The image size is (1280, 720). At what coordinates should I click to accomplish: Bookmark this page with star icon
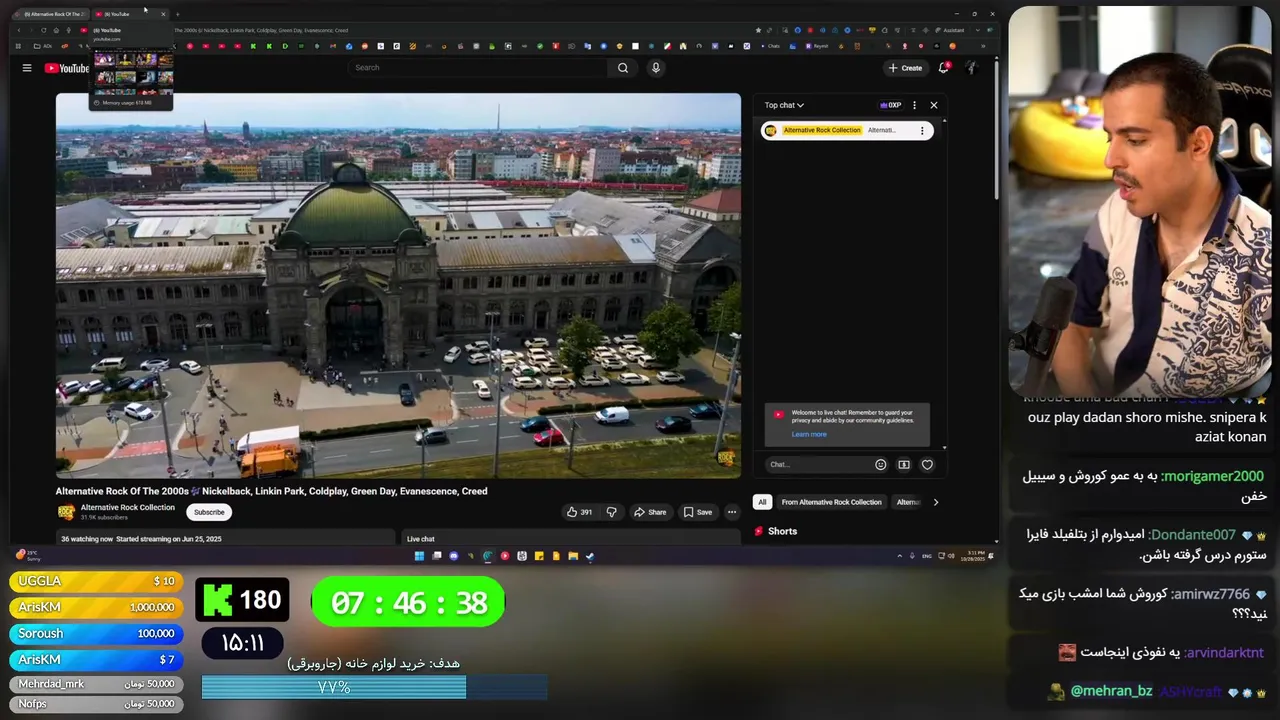758,30
